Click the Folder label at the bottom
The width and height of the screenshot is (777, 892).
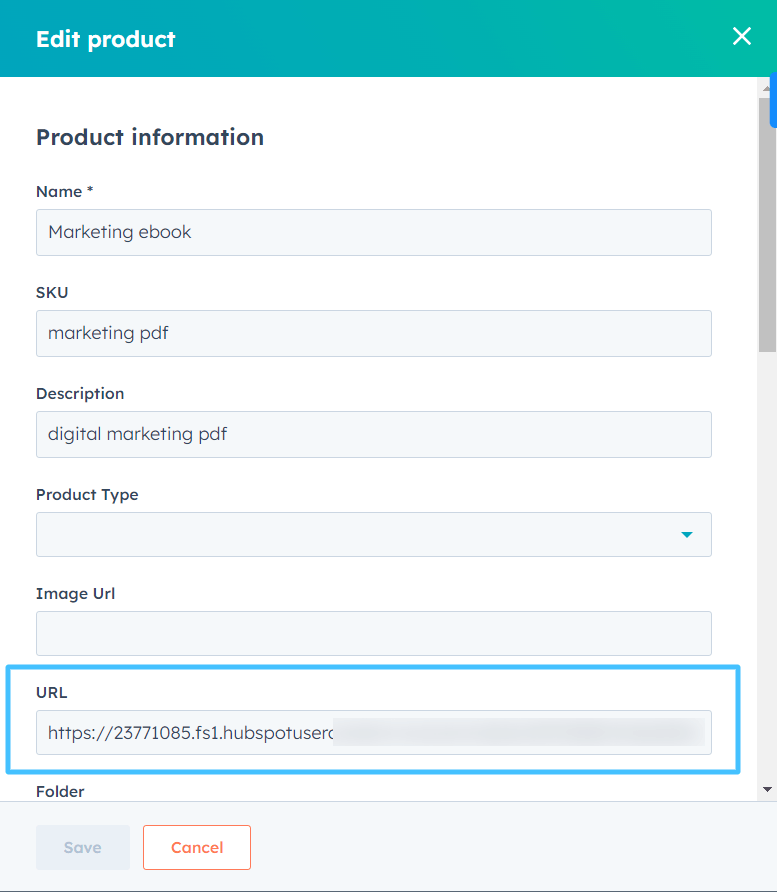point(60,791)
